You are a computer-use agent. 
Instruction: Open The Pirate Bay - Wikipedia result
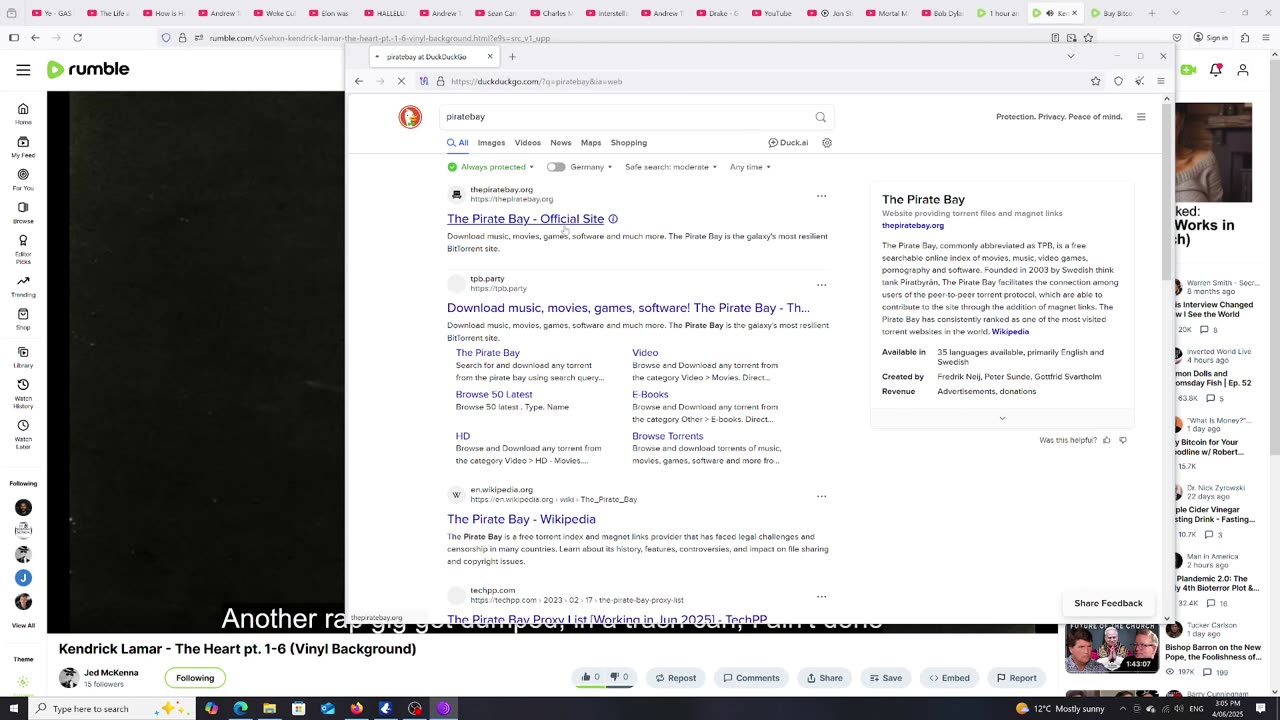coord(521,519)
